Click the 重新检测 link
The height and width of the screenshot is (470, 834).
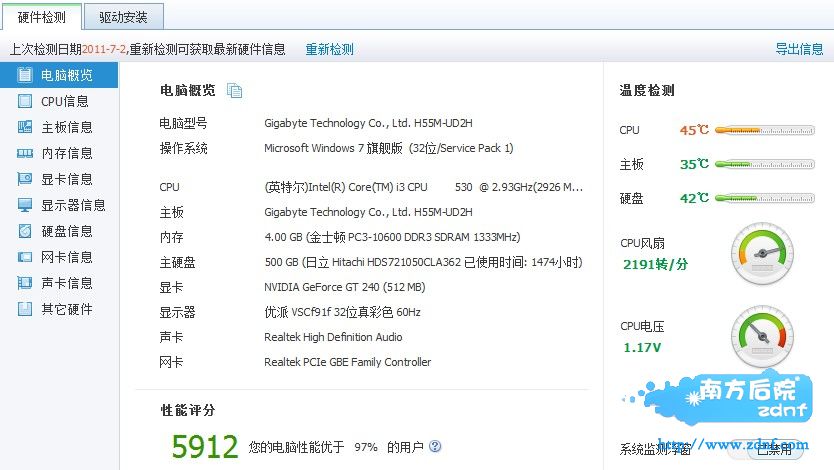coord(329,49)
